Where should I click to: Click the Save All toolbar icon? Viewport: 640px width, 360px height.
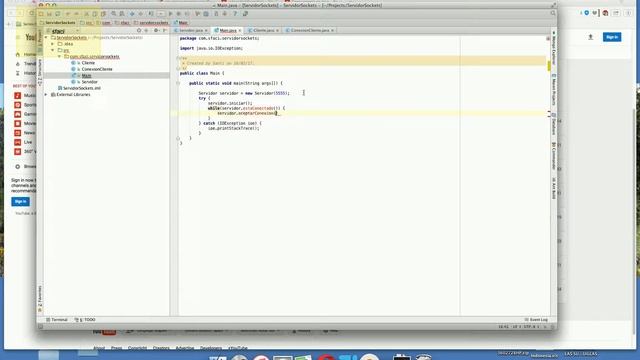[x=49, y=14]
